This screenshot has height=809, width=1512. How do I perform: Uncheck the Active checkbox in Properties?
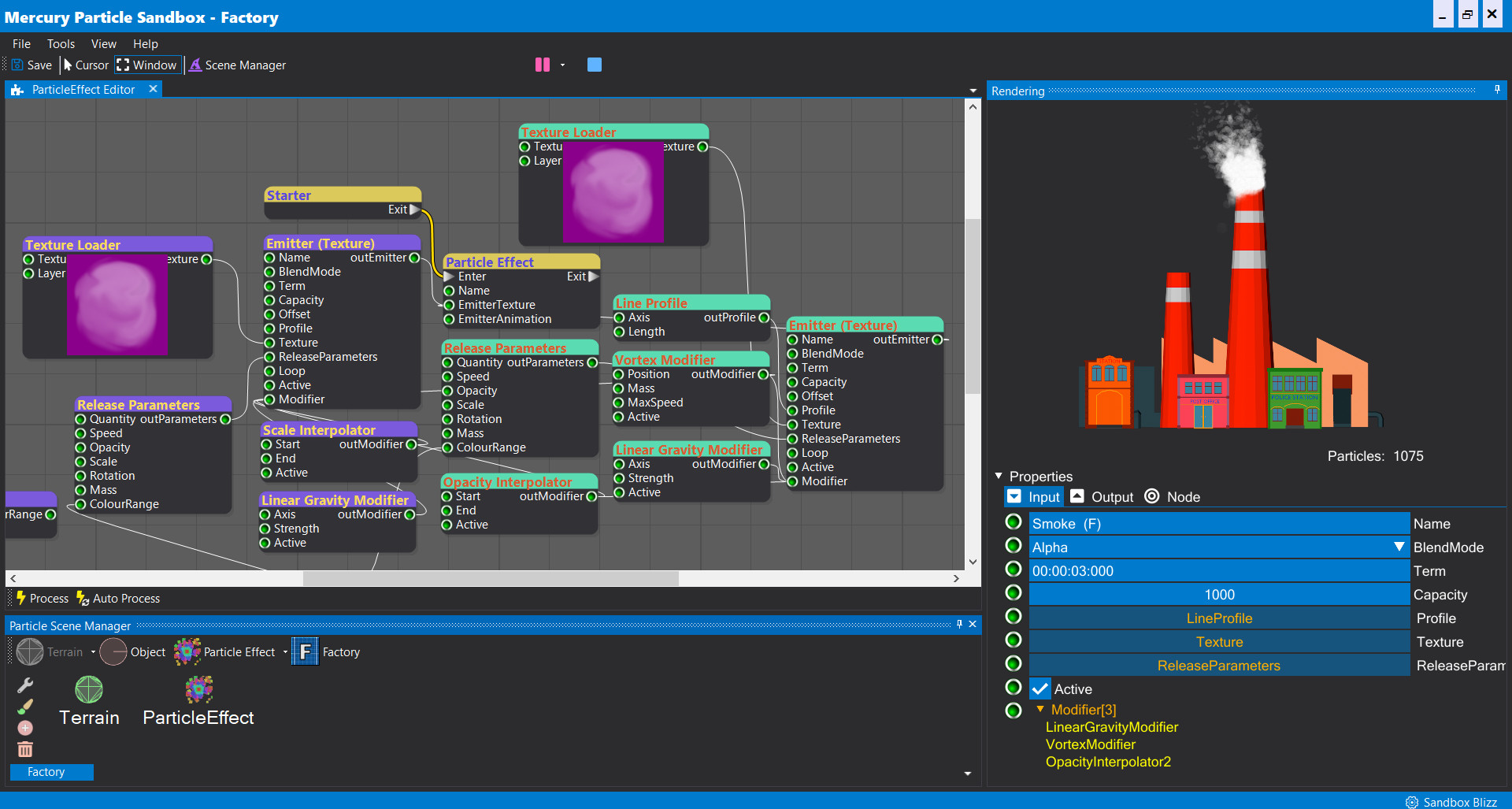point(1039,688)
